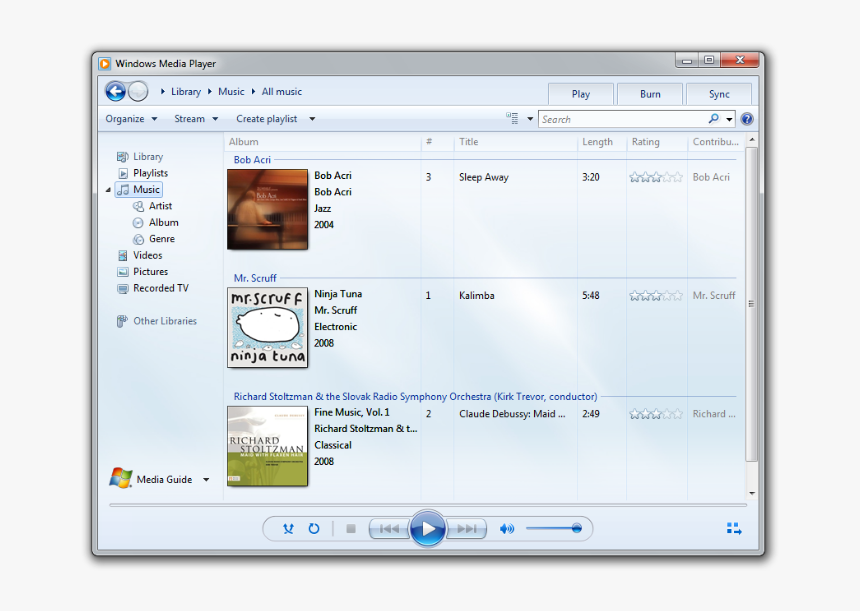Click the All music breadcrumb link

[281, 92]
